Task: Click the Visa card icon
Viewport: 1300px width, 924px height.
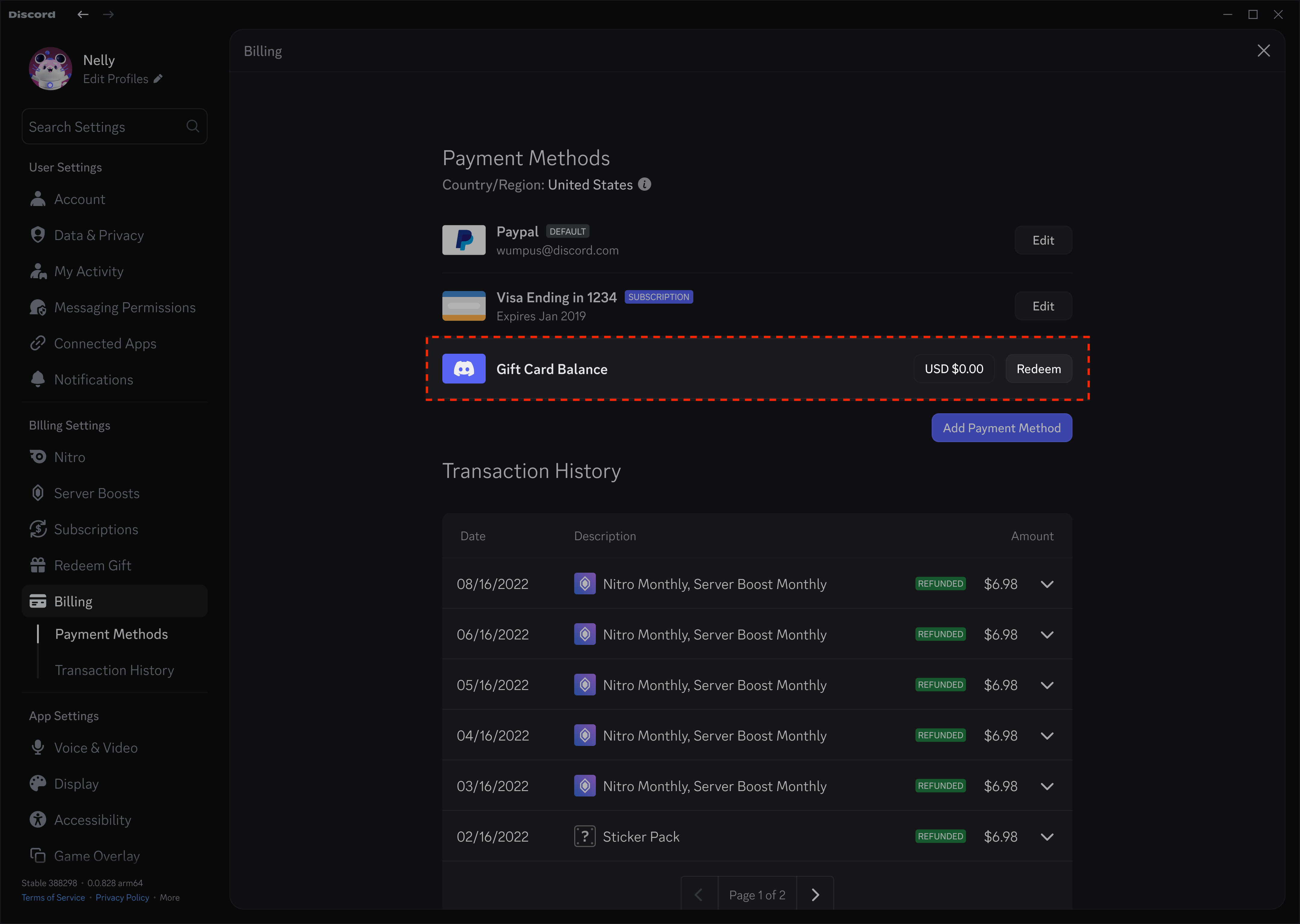Action: click(464, 306)
